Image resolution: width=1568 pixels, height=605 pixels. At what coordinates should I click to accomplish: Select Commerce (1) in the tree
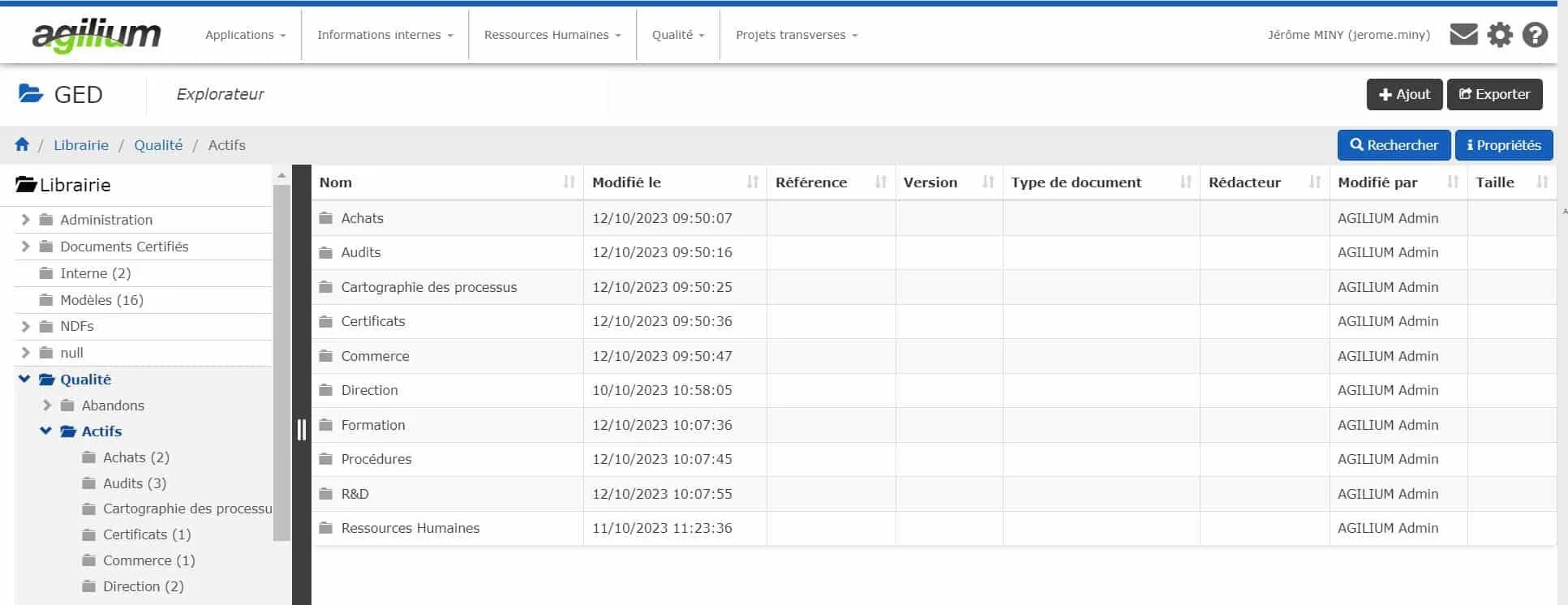149,560
